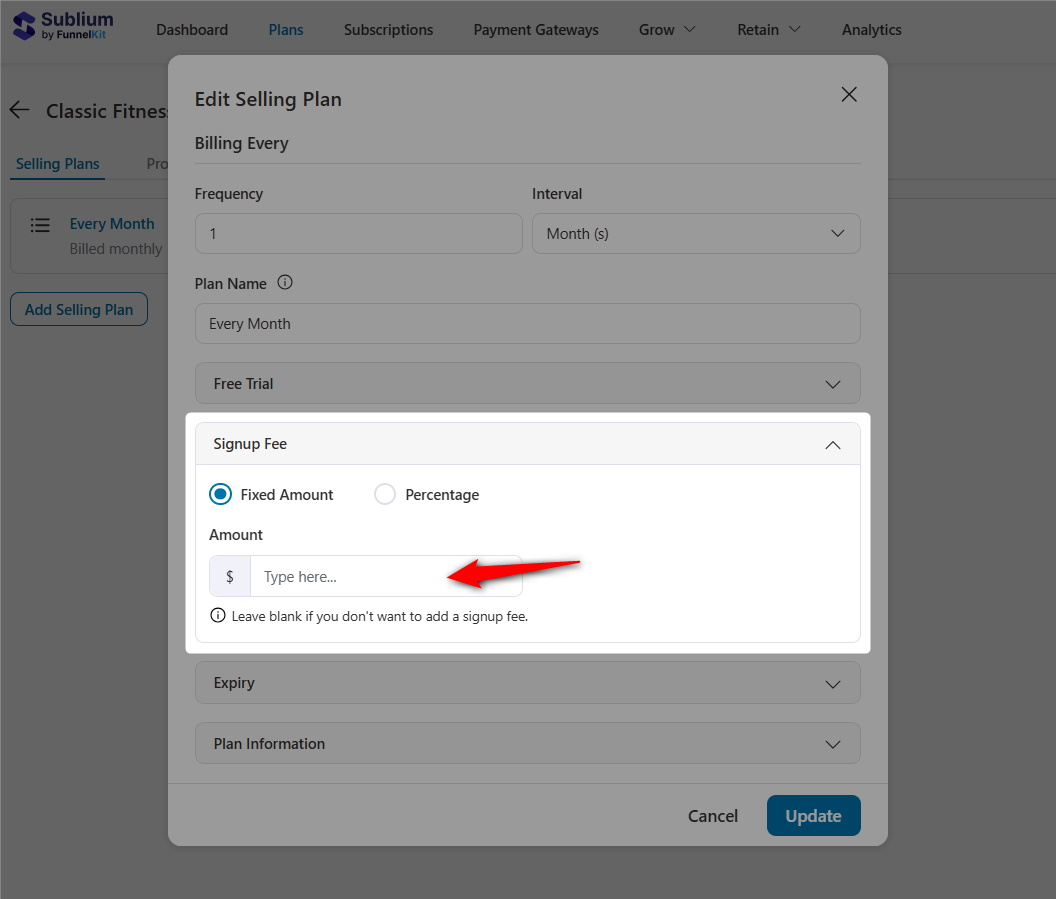Open the Grow dropdown menu

pyautogui.click(x=666, y=30)
